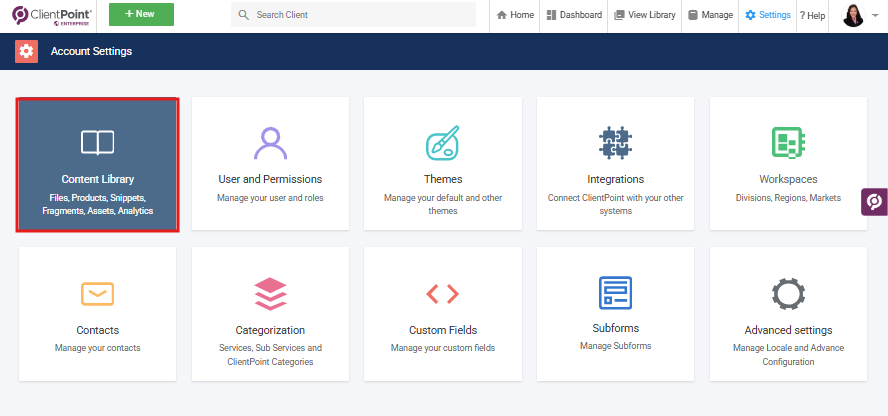Open the Manage menu
This screenshot has width=888, height=416.
point(711,15)
